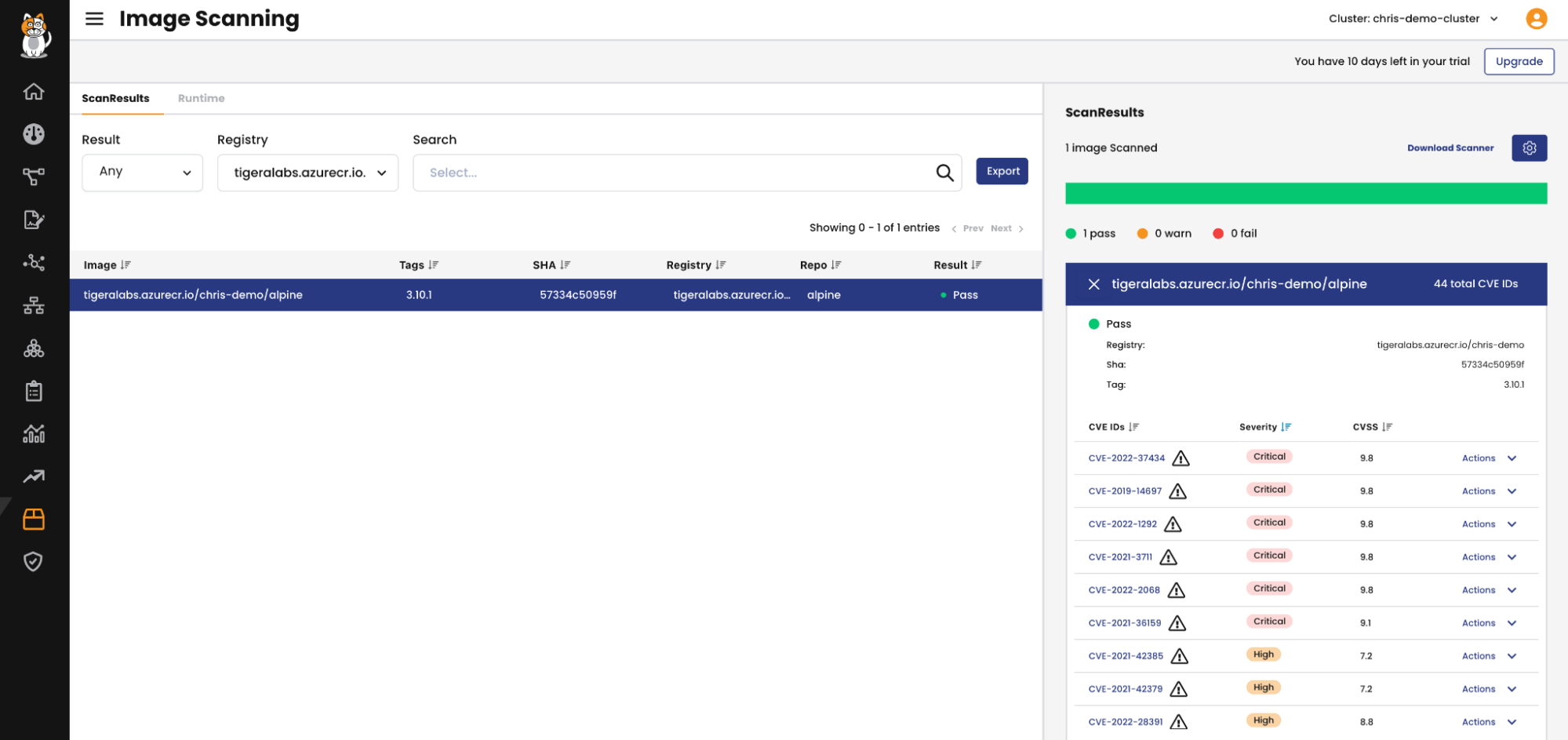Click the search magnifier icon
Screen dimensions: 1568x740
(x=944, y=173)
